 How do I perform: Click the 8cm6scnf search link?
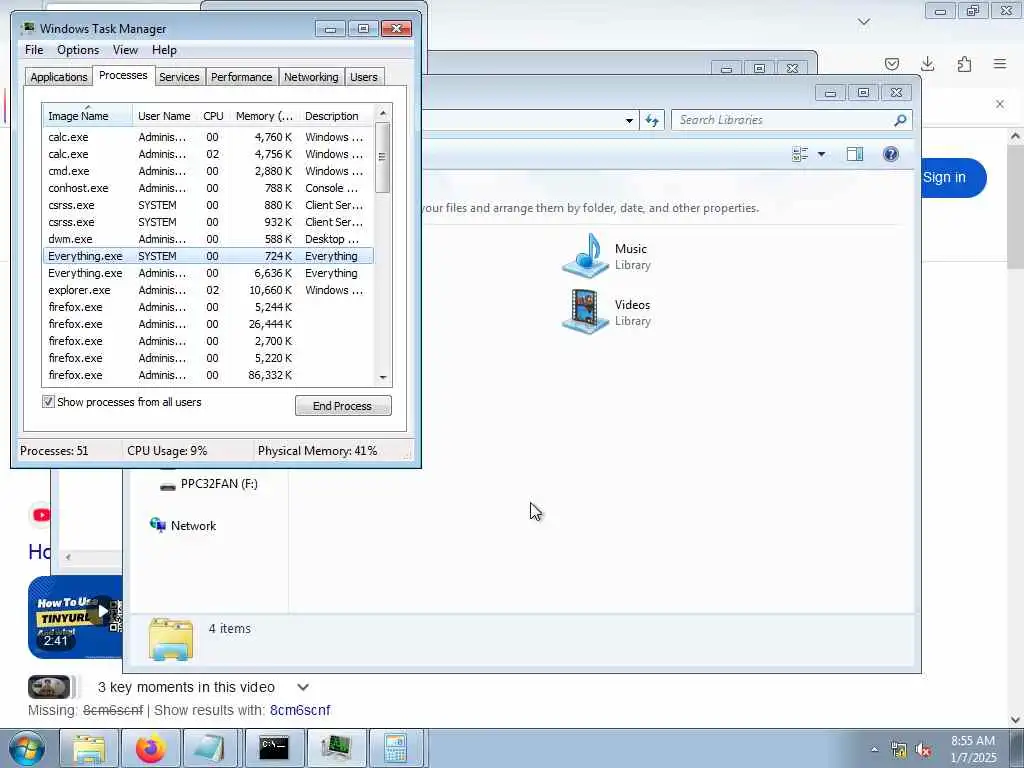coord(300,710)
